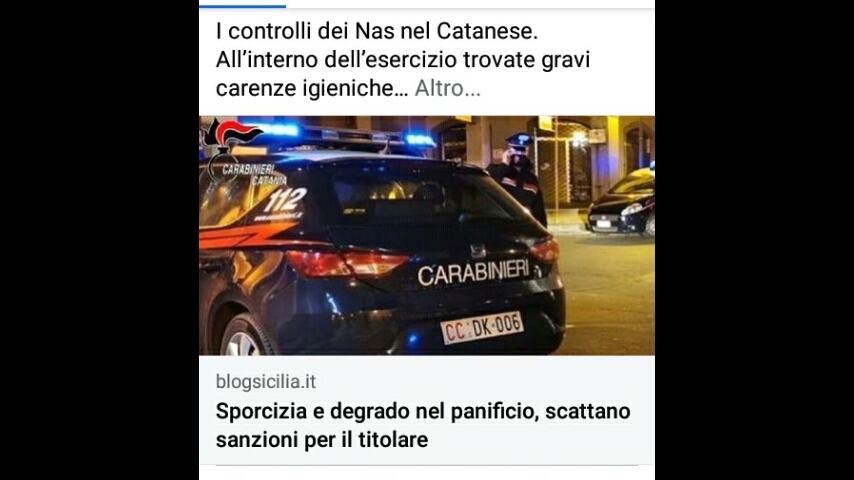This screenshot has width=854, height=480.
Task: Click the 'I controlli dei Nas nel Catanese' text
Action: [x=377, y=31]
